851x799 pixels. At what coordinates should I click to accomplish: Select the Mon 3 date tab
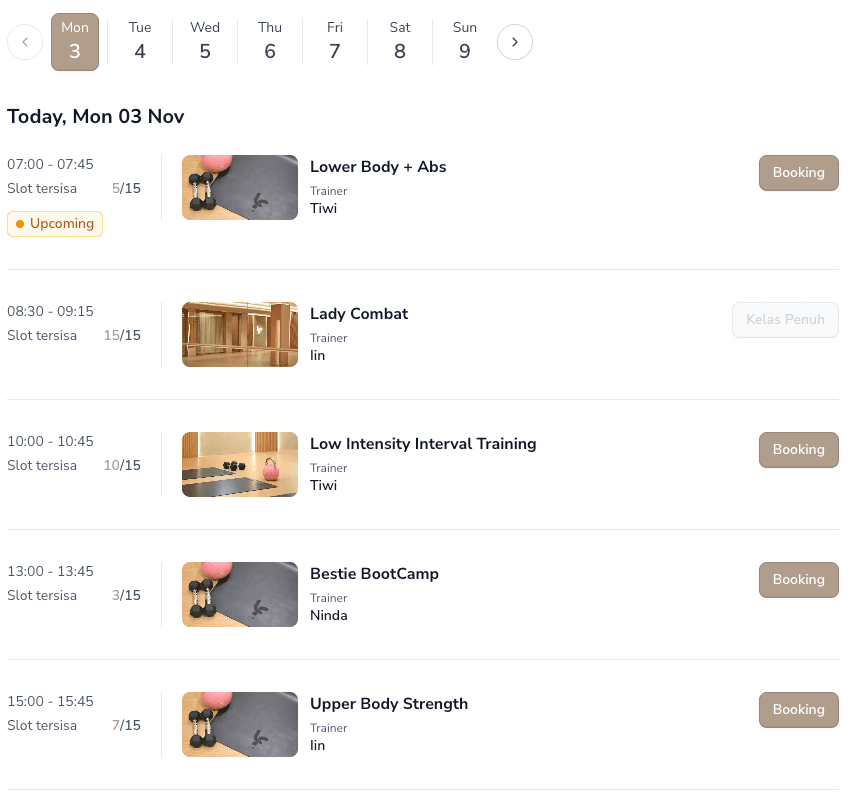(75, 42)
